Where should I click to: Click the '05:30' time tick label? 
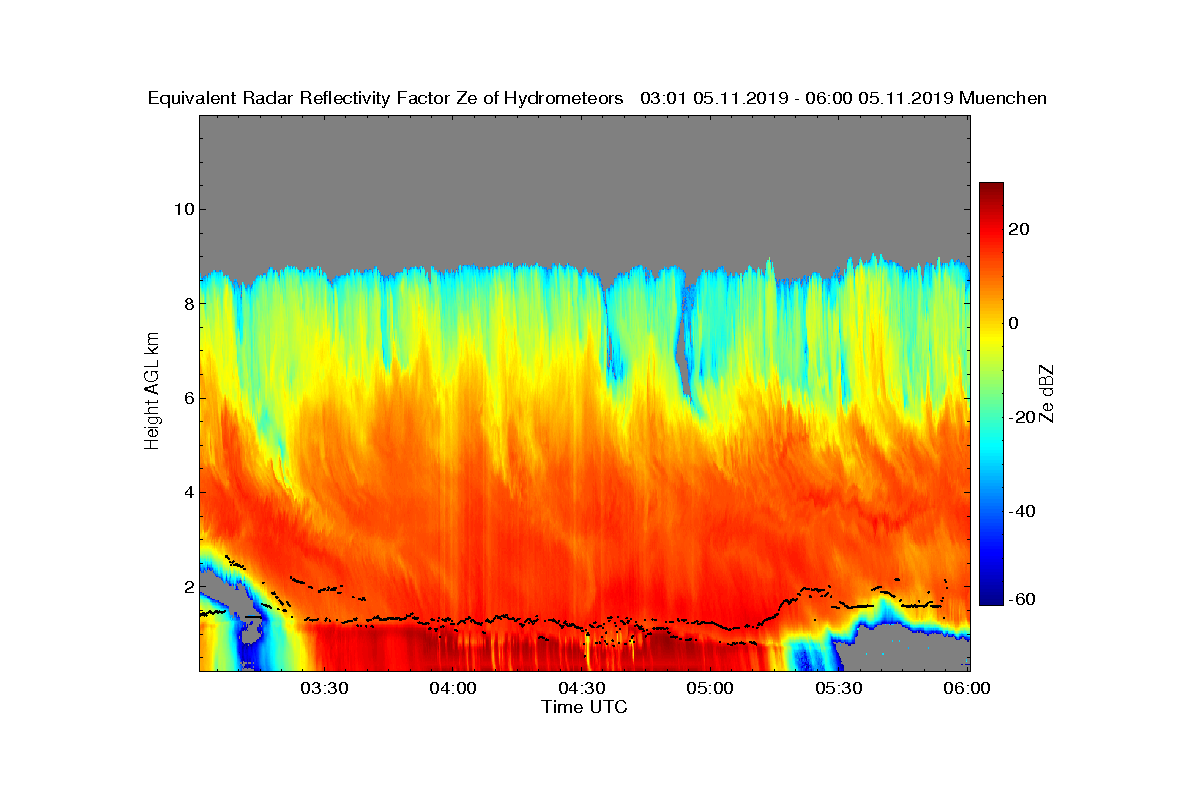(838, 688)
